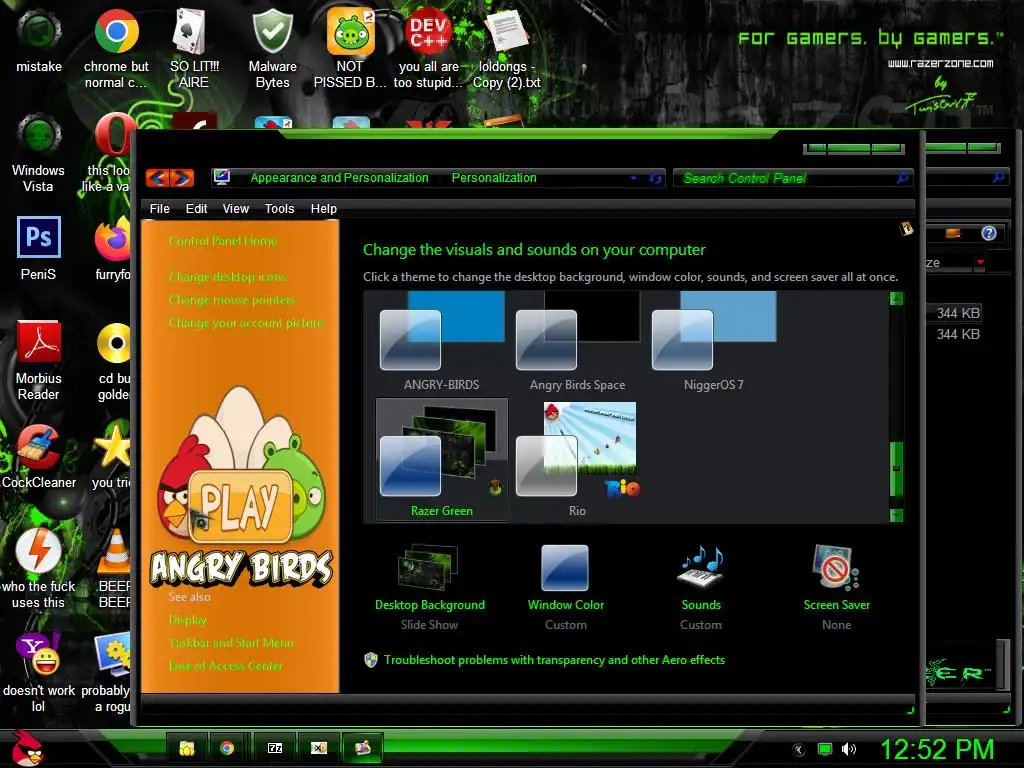Click Change your account picture link
The width and height of the screenshot is (1024, 768).
pyautogui.click(x=246, y=323)
